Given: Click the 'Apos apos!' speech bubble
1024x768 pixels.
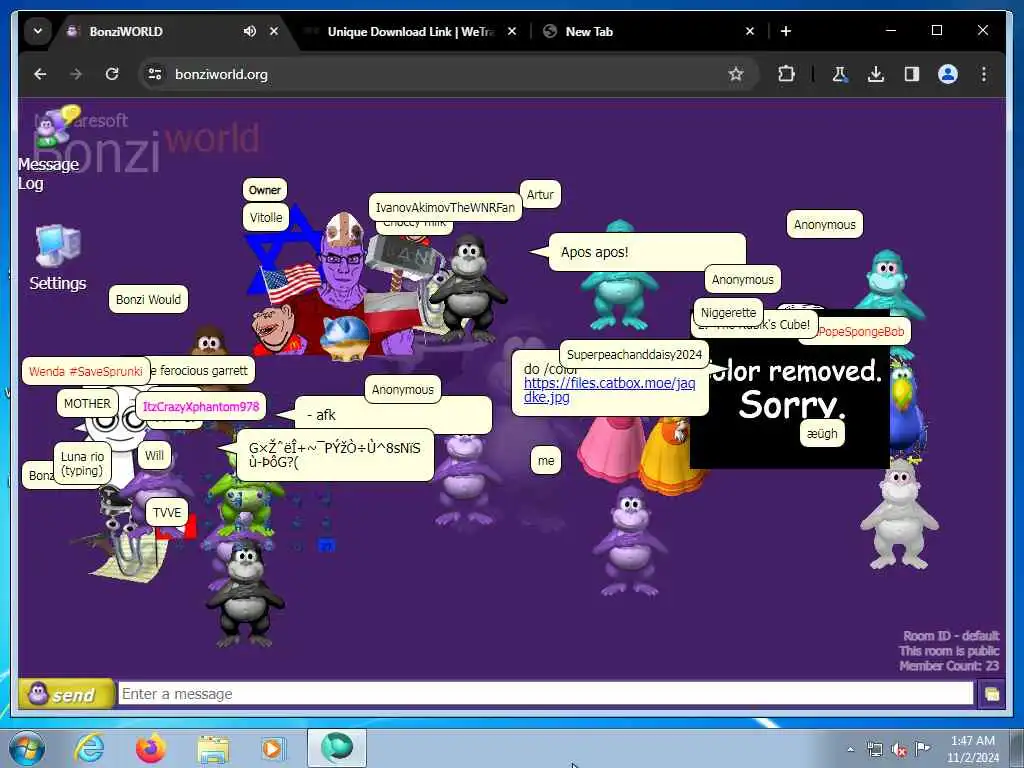Looking at the screenshot, I should (647, 252).
